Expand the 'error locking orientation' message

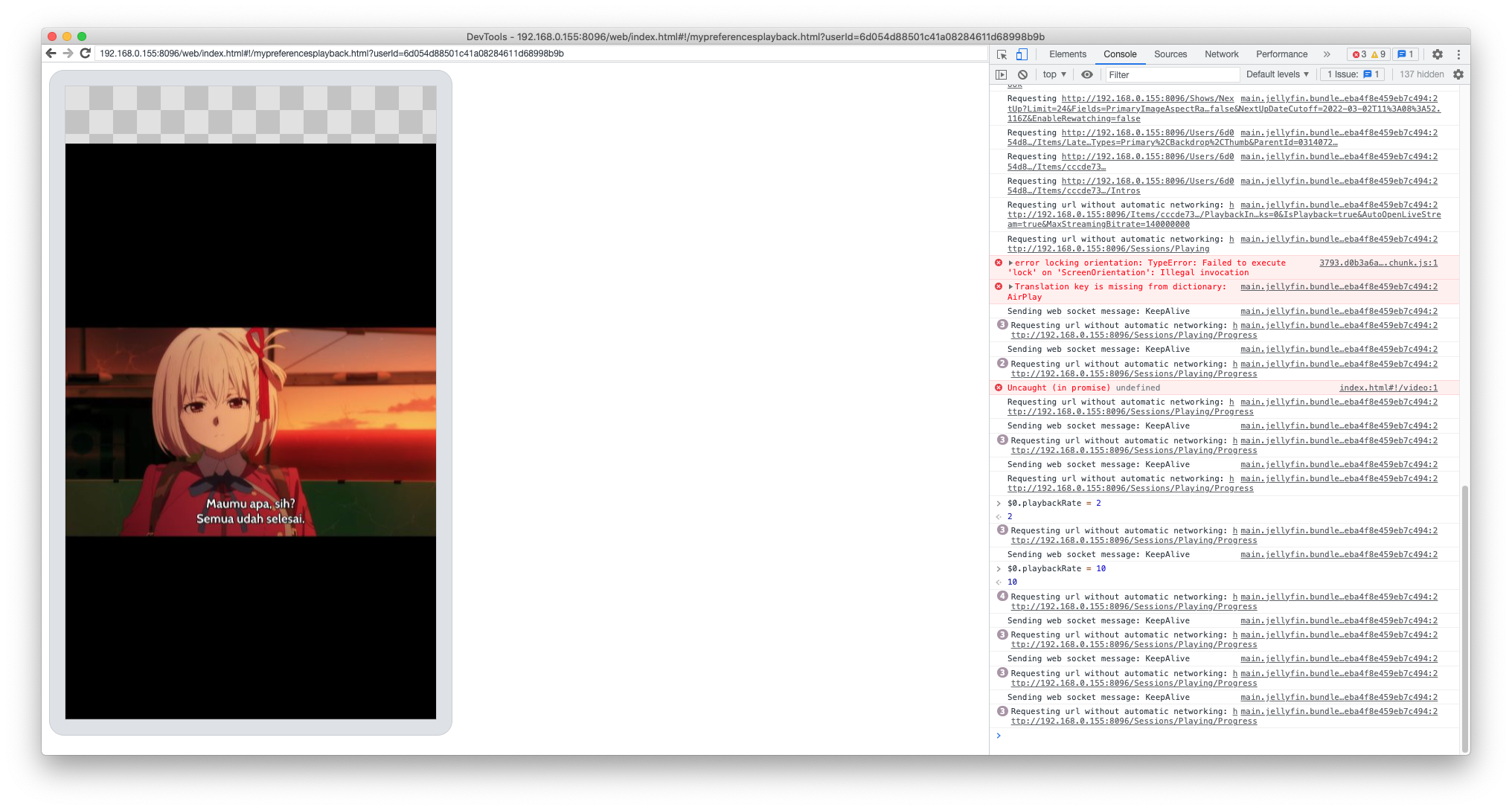pos(1012,263)
